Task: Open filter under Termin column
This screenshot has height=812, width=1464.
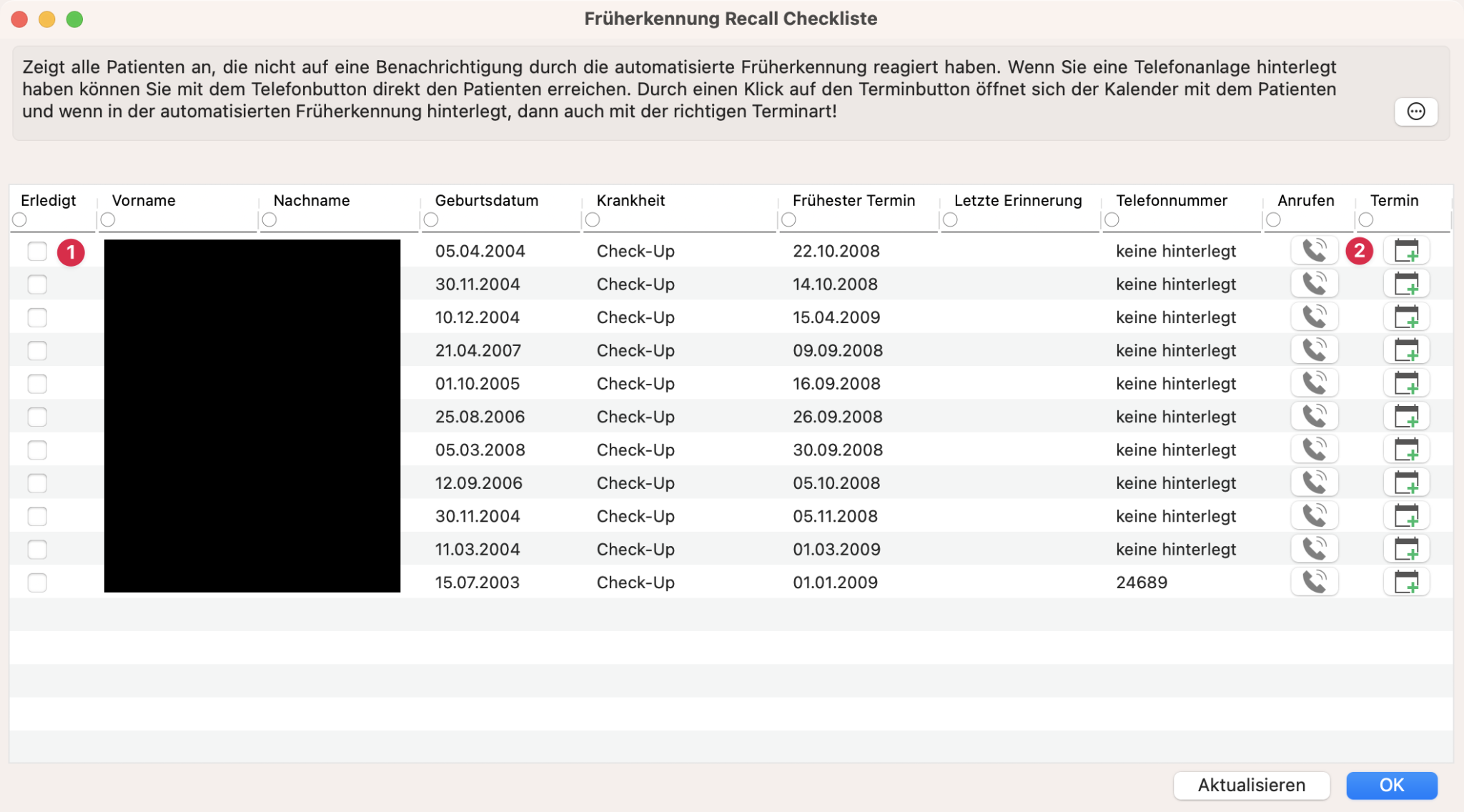Action: tap(1366, 219)
